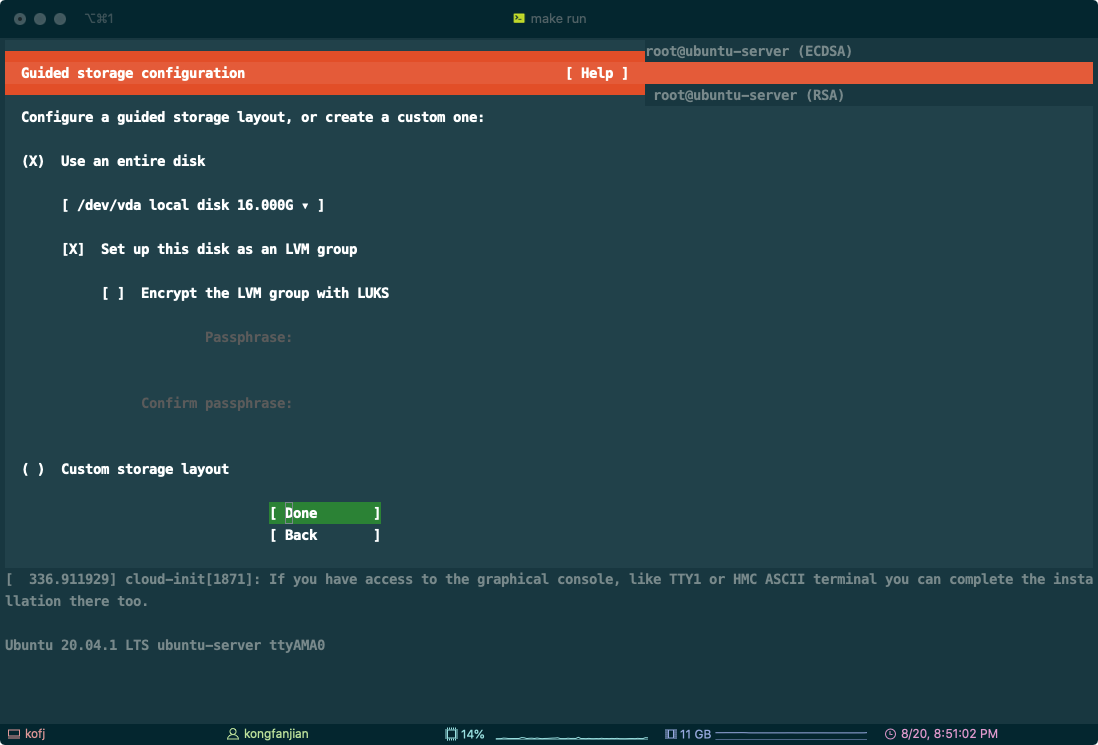Click the laptop hostname icon near kofj
Image resolution: width=1098 pixels, height=745 pixels.
pyautogui.click(x=13, y=734)
